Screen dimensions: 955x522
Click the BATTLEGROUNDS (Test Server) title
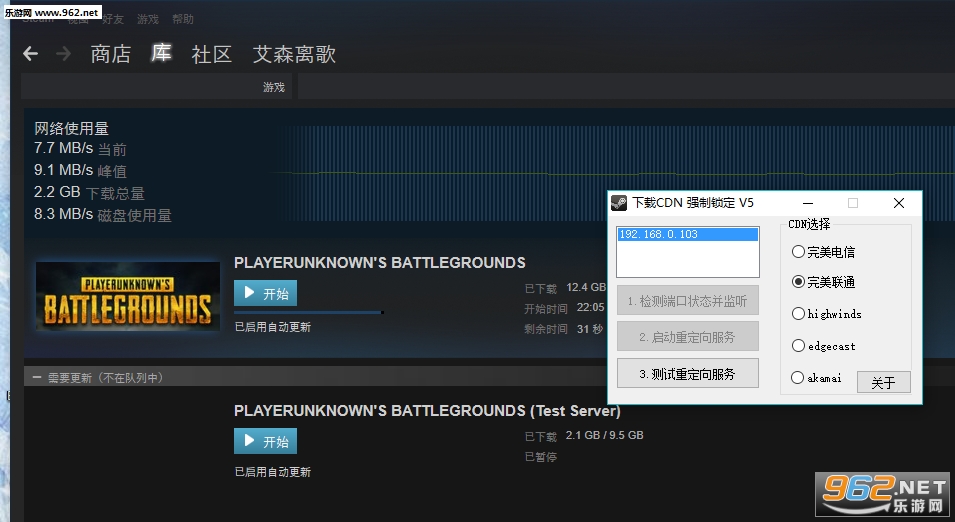(x=427, y=411)
